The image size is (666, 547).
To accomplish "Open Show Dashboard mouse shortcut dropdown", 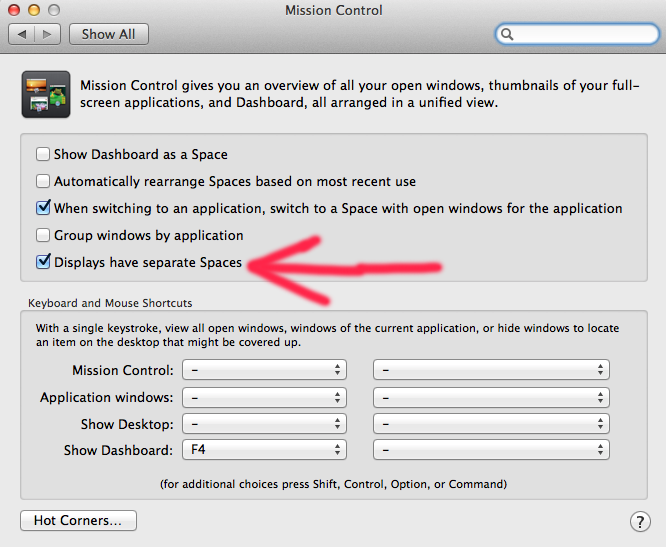I will (490, 451).
